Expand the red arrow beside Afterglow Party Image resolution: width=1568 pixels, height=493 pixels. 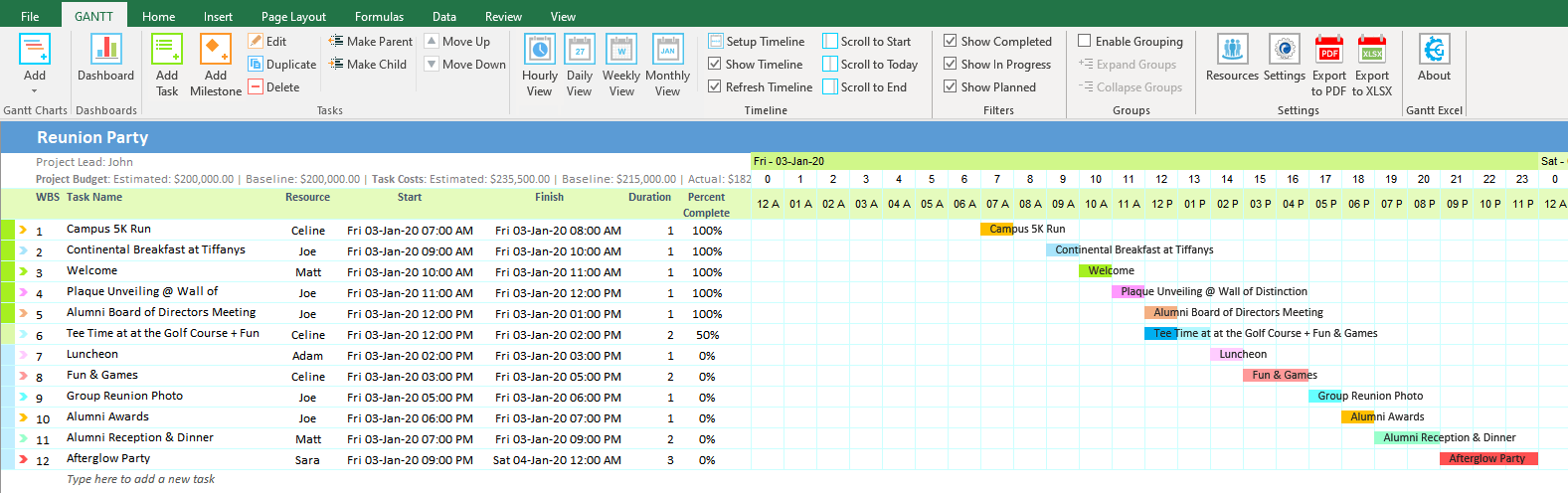(x=23, y=459)
